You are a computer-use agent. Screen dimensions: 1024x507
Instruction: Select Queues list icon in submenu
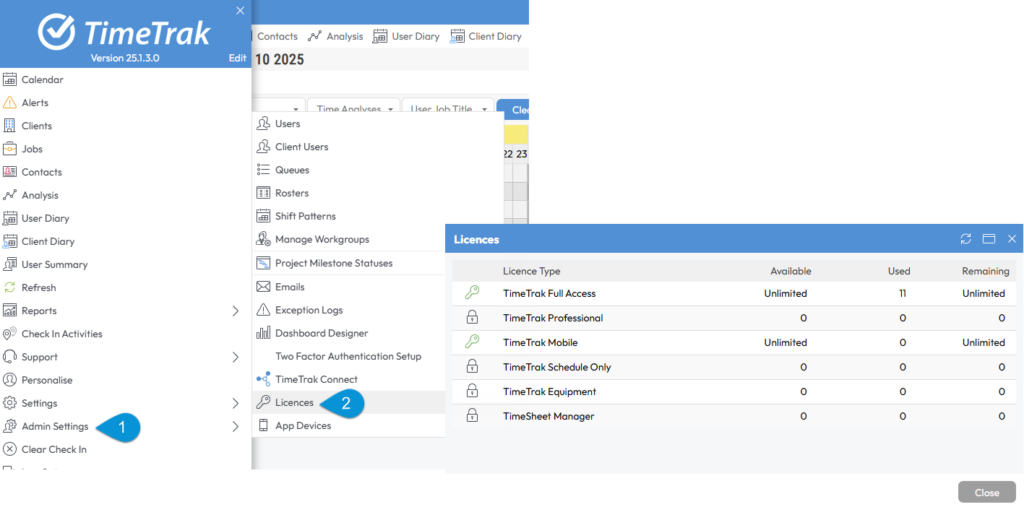pos(263,170)
